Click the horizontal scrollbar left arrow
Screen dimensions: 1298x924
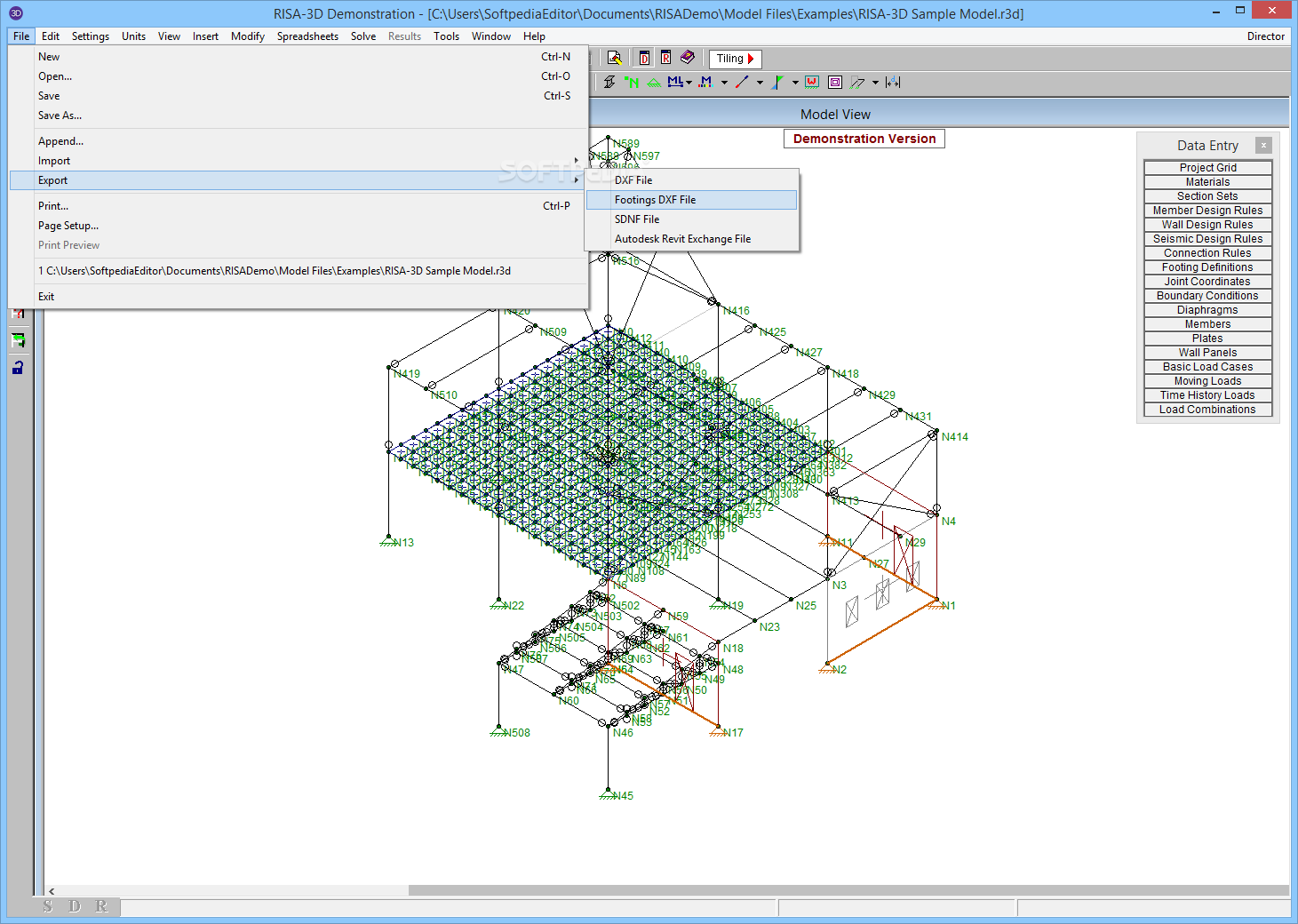click(x=52, y=890)
